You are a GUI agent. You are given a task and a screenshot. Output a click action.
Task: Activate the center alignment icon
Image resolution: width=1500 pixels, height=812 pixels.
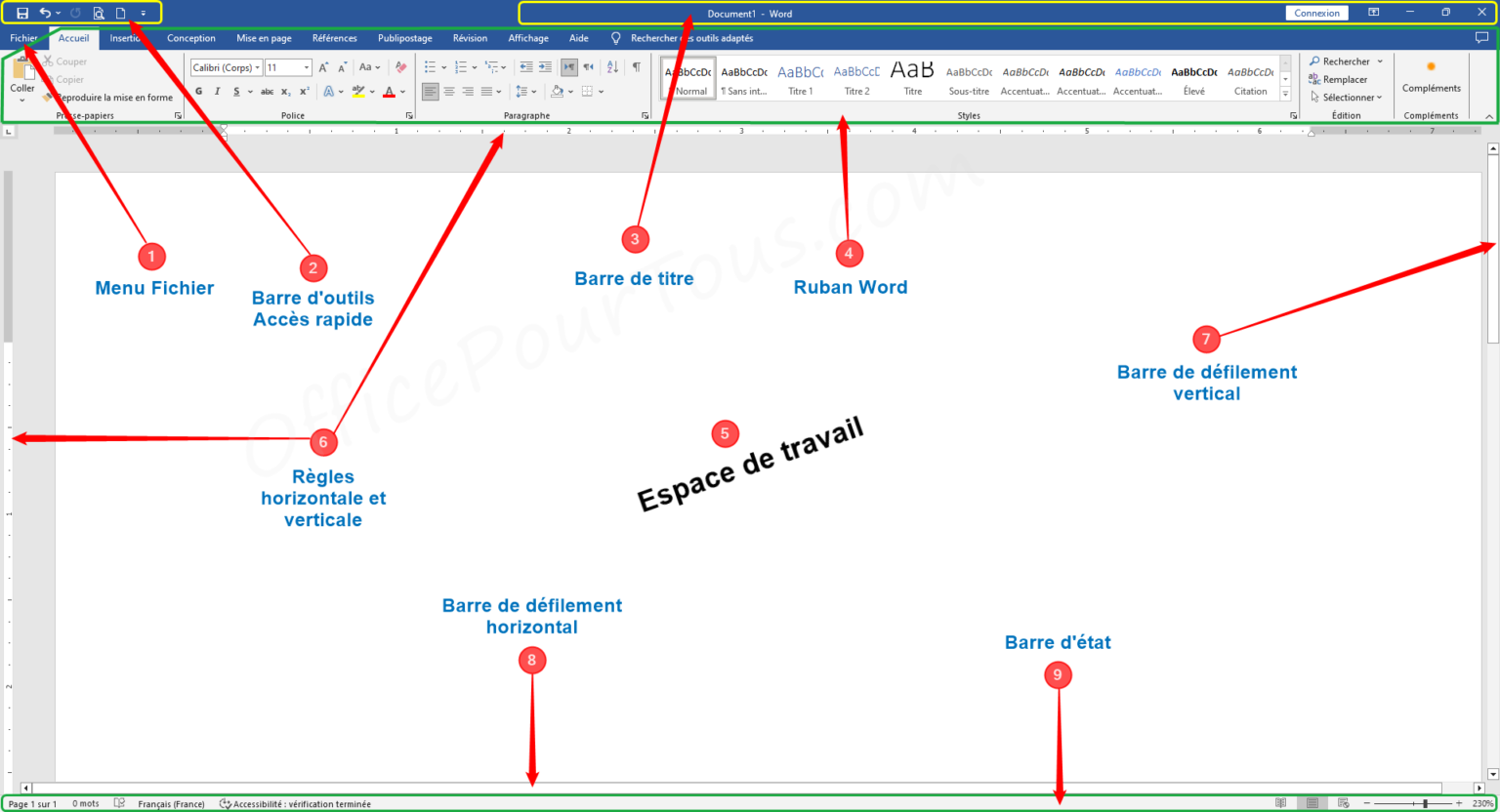[x=450, y=92]
